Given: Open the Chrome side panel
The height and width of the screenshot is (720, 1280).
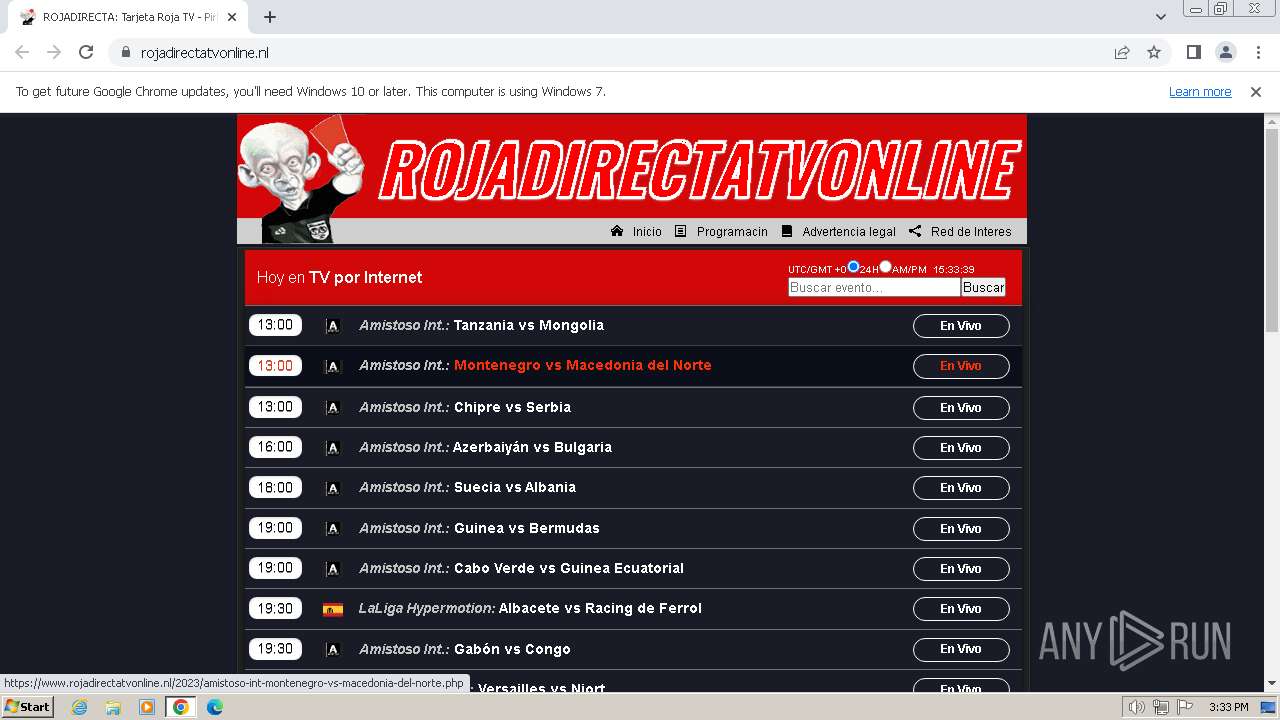Looking at the screenshot, I should point(1193,53).
